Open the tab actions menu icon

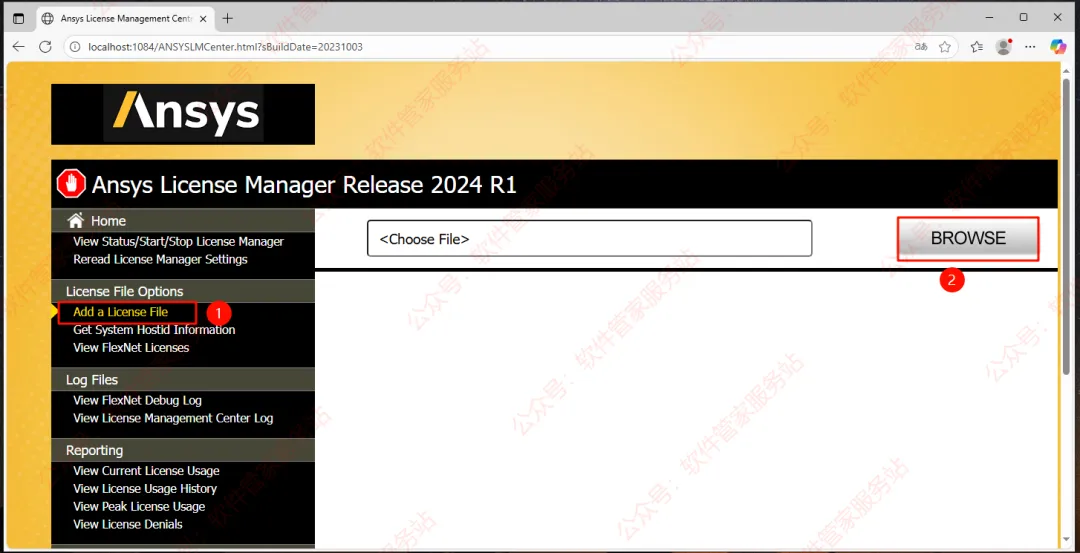click(19, 19)
